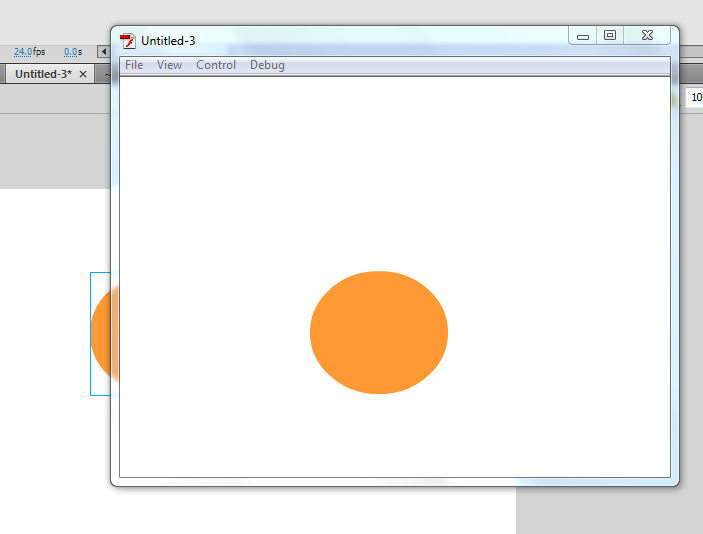This screenshot has width=703, height=534.
Task: Click the 0.0s elapsed time value
Action: point(71,52)
